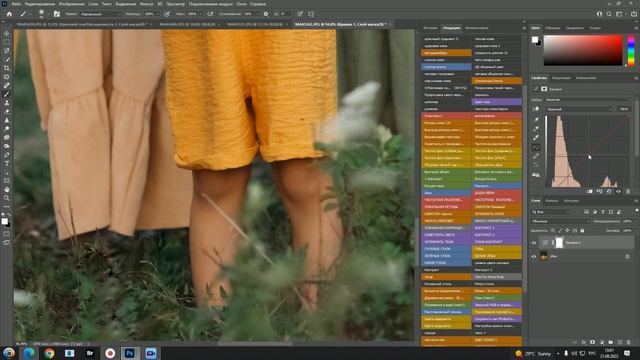
Task: Open the Properties panel menu
Action: click(x=636, y=78)
